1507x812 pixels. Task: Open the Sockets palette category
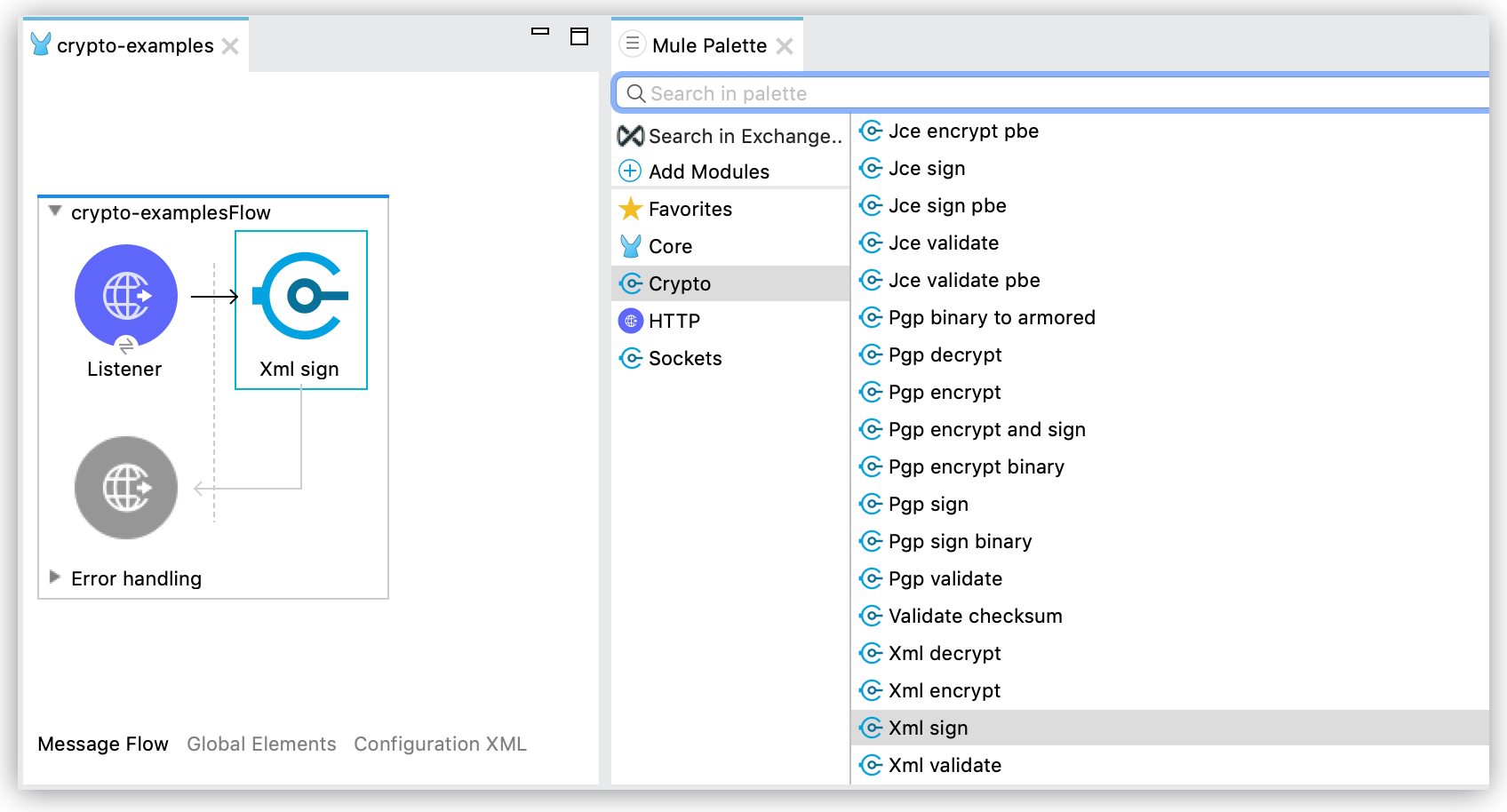[685, 358]
